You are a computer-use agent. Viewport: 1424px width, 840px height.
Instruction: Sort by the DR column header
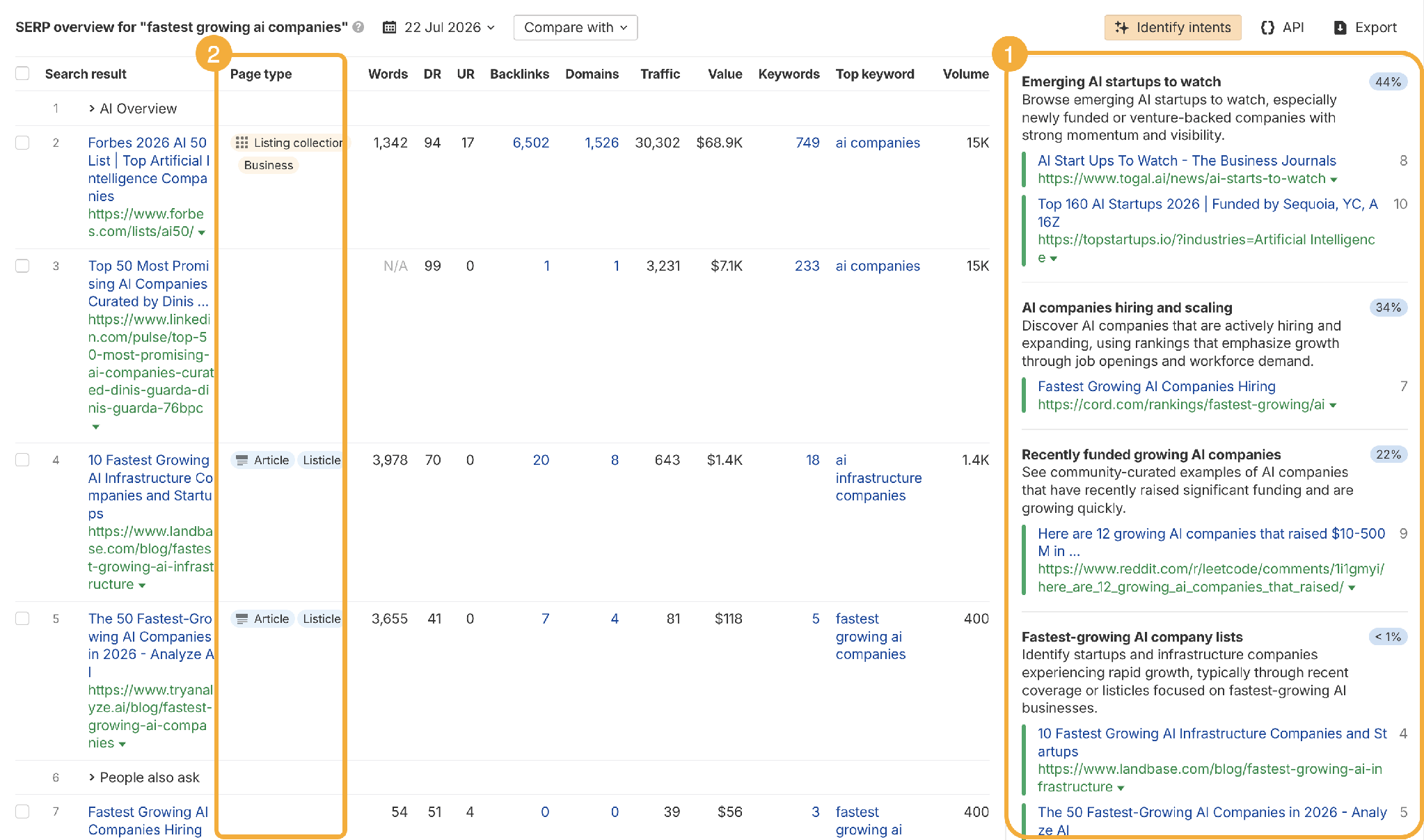(x=432, y=74)
